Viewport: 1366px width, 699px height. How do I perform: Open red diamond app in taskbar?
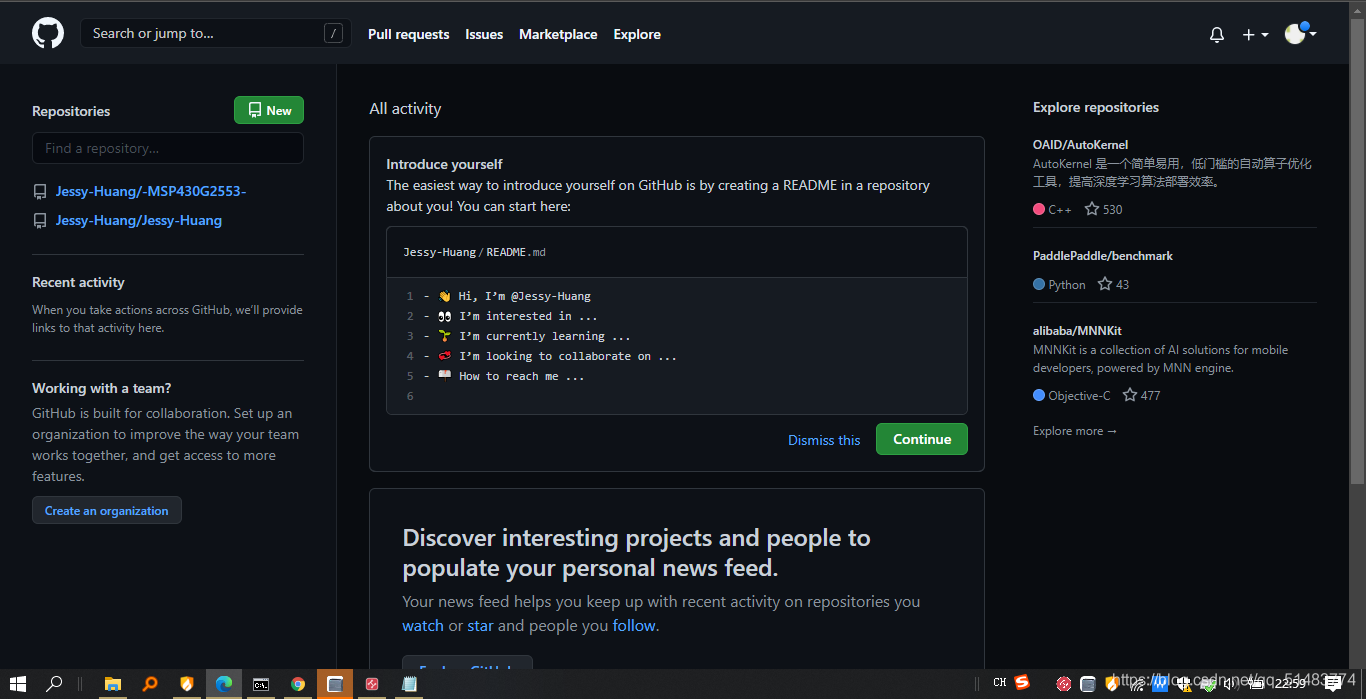pos(372,684)
